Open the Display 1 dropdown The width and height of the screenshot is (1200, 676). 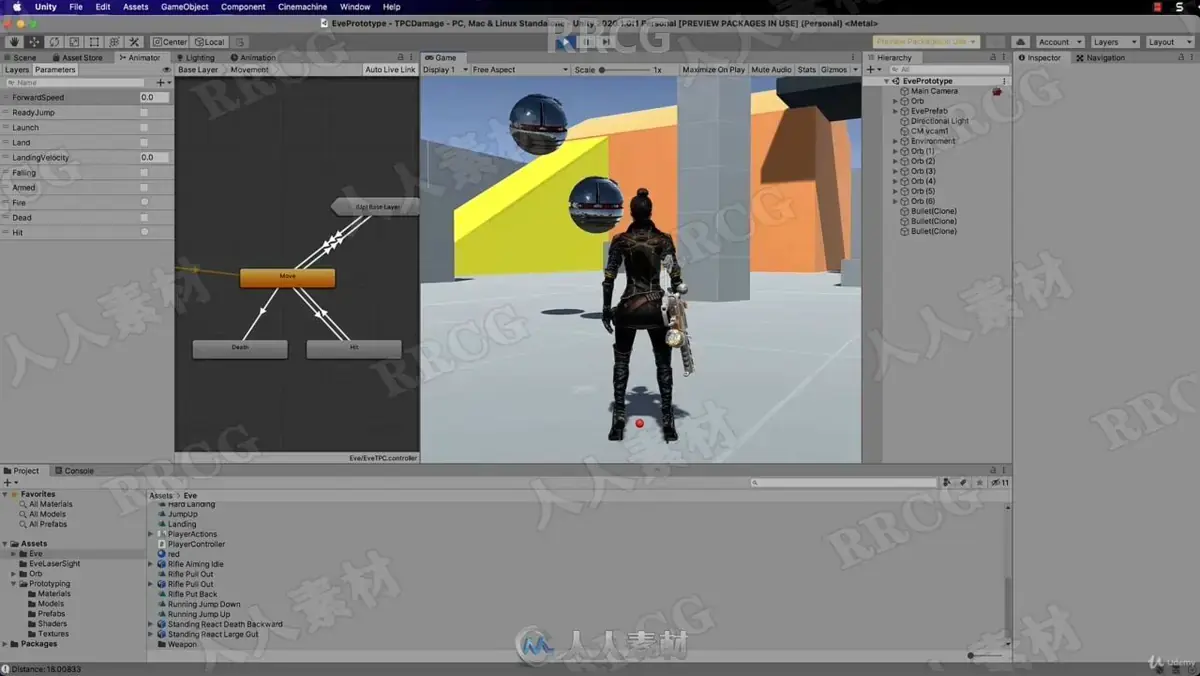[444, 70]
